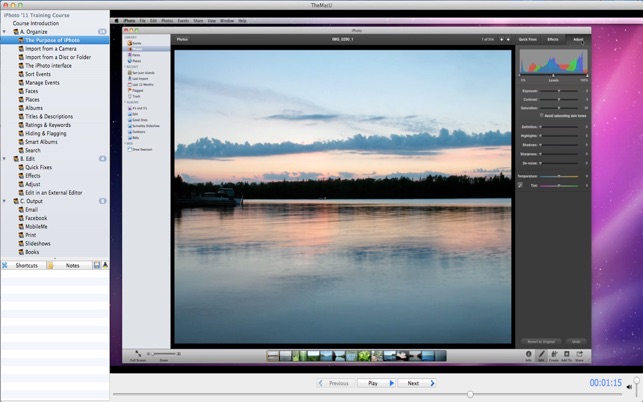Screen dimensions: 643x402
Task: Click the Apple menu icon
Action: click(116, 20)
